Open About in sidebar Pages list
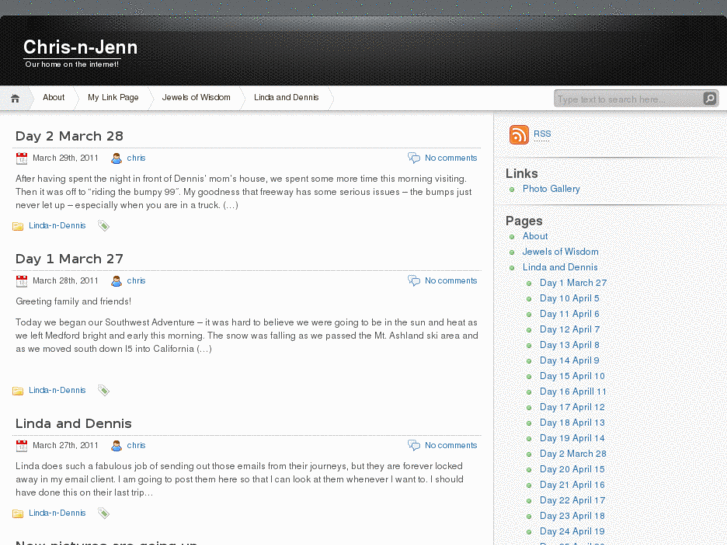Image resolution: width=727 pixels, height=545 pixels. pyautogui.click(x=535, y=236)
